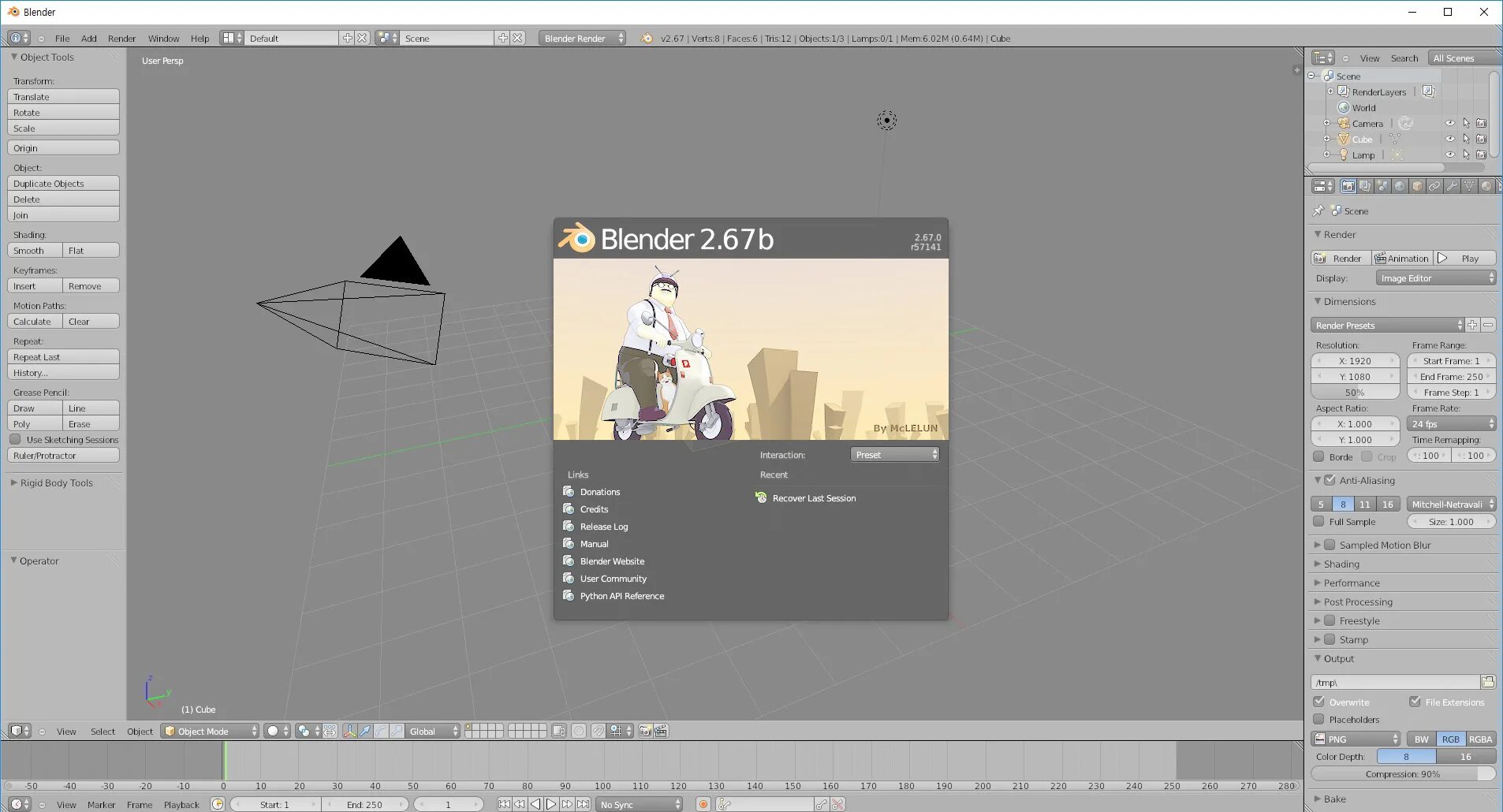The height and width of the screenshot is (812, 1503).
Task: Open the Python API Reference link
Action: [x=622, y=596]
